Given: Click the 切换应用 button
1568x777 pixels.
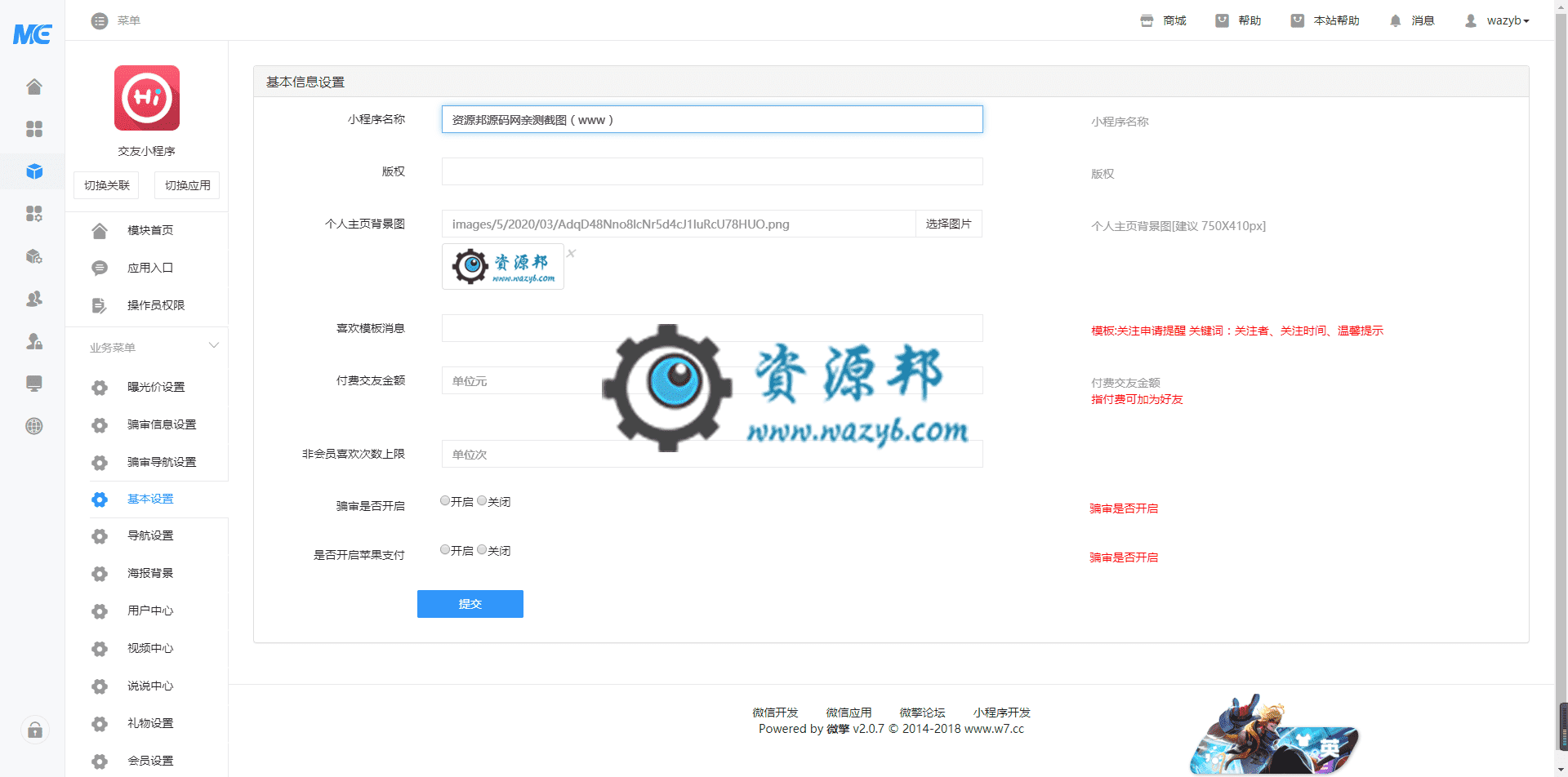Looking at the screenshot, I should 187,185.
